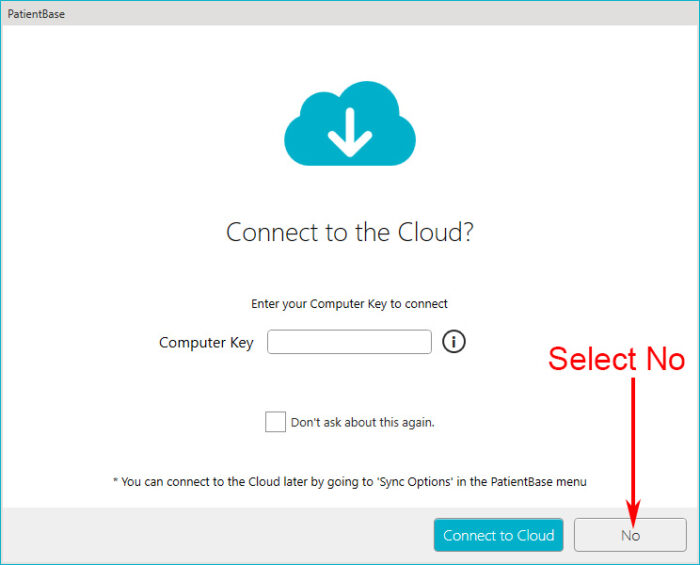Select the No button

coord(629,535)
